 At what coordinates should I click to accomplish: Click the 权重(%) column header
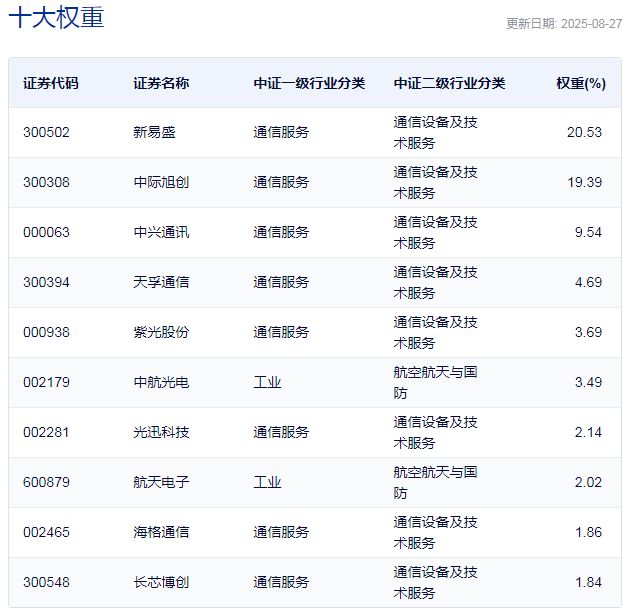(x=581, y=83)
